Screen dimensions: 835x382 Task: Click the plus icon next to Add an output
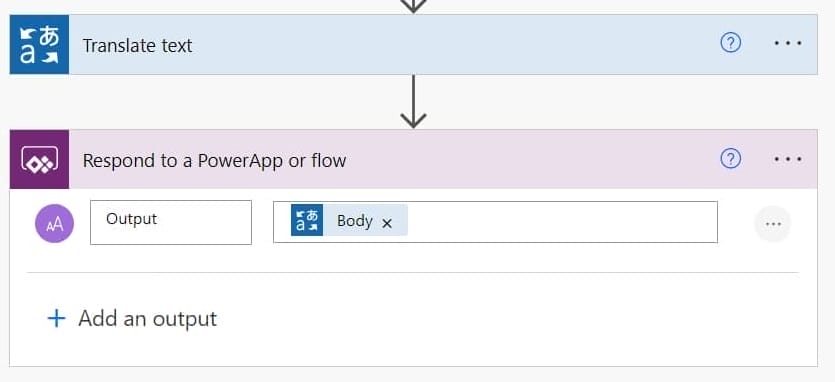(56, 319)
